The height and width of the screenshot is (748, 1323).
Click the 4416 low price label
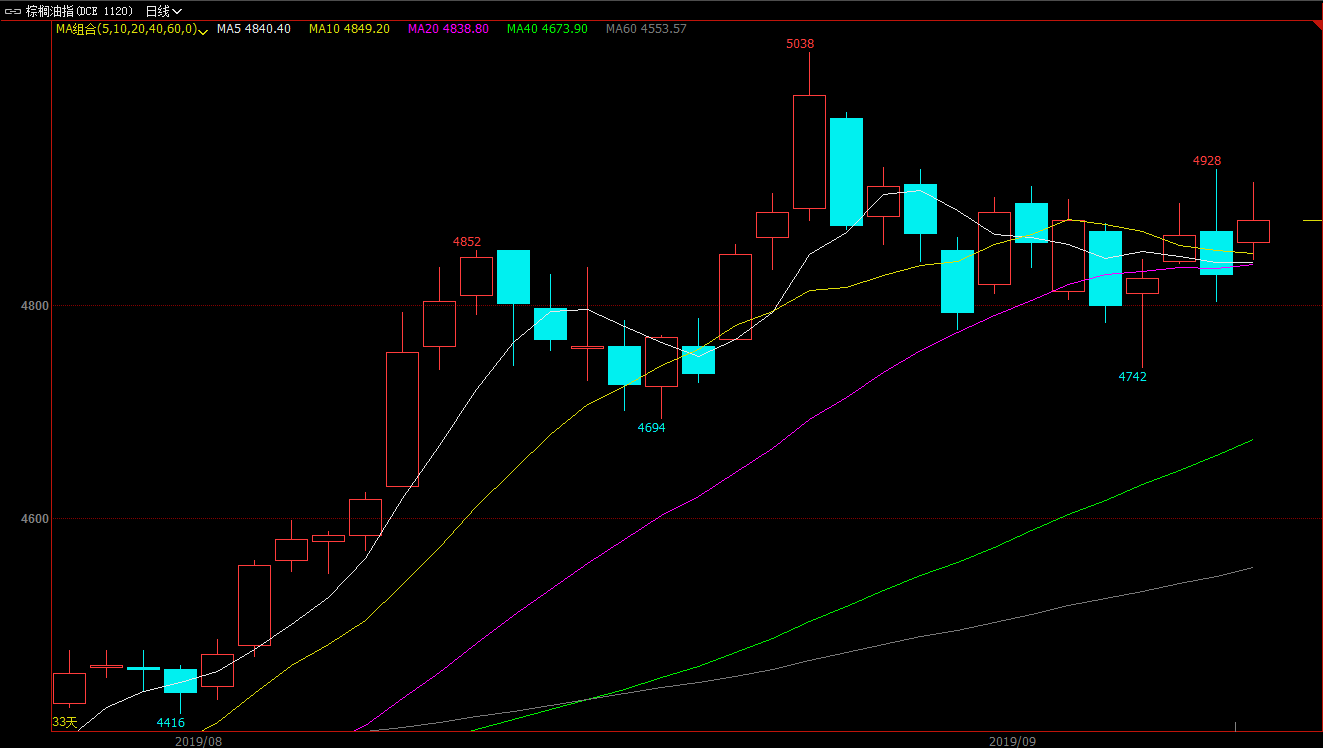(171, 723)
